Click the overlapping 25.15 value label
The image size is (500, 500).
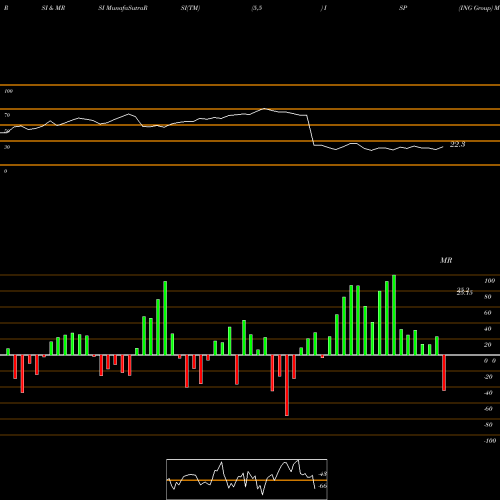coord(465,292)
